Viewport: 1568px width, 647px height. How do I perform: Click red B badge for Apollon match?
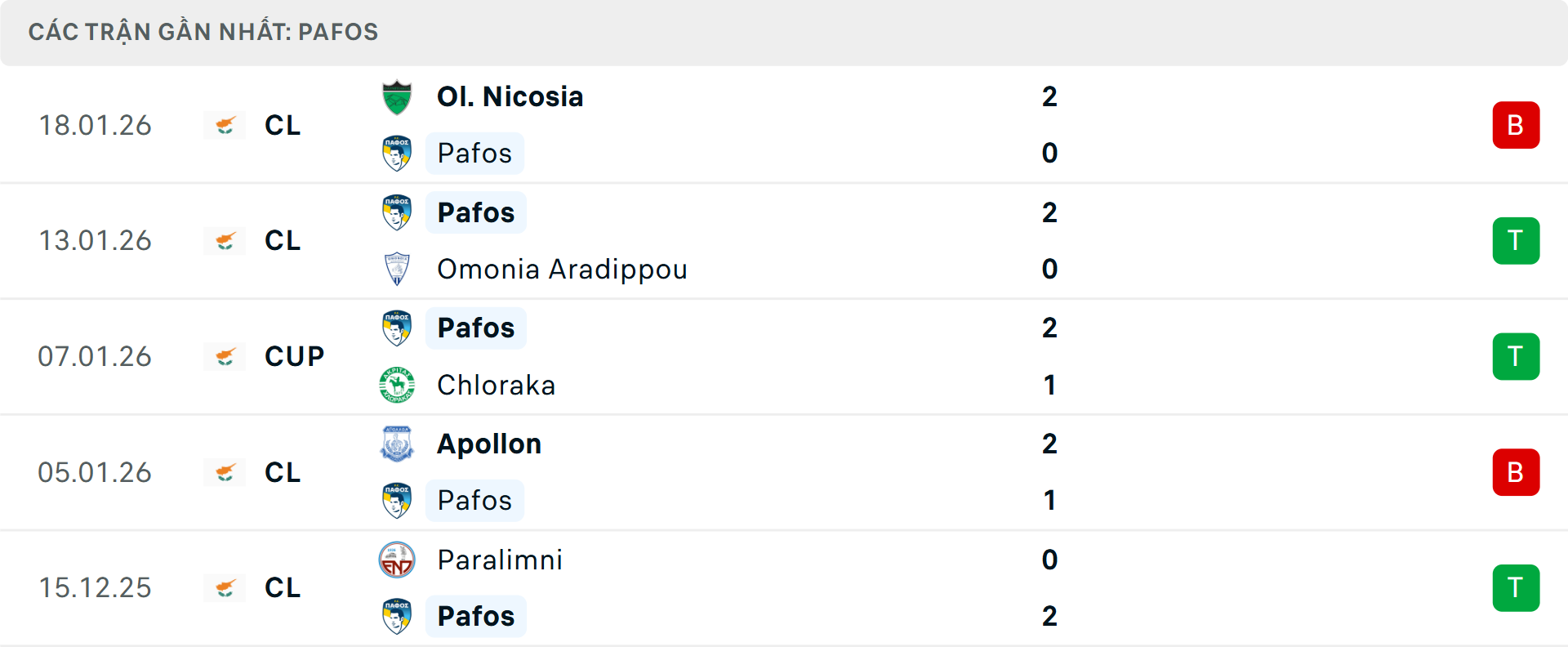coord(1516,472)
